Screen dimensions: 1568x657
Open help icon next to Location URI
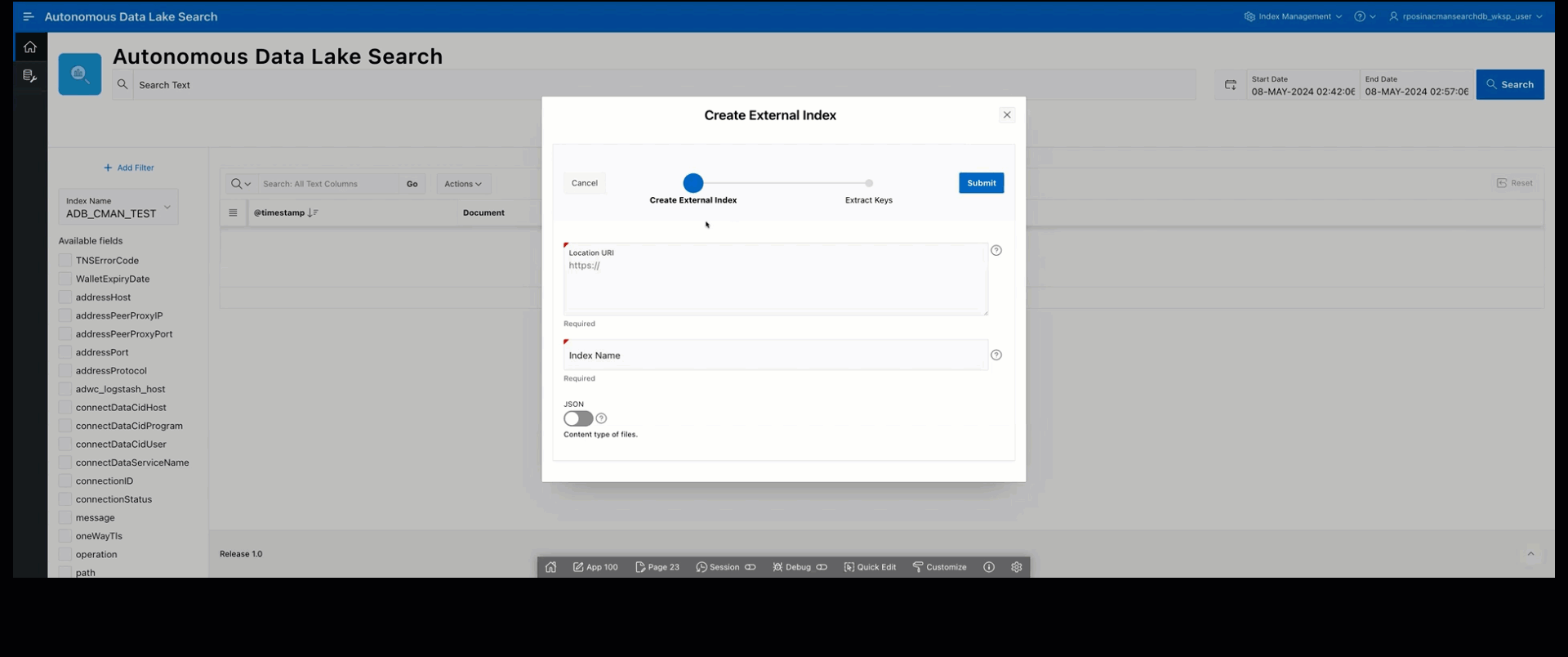pos(996,250)
